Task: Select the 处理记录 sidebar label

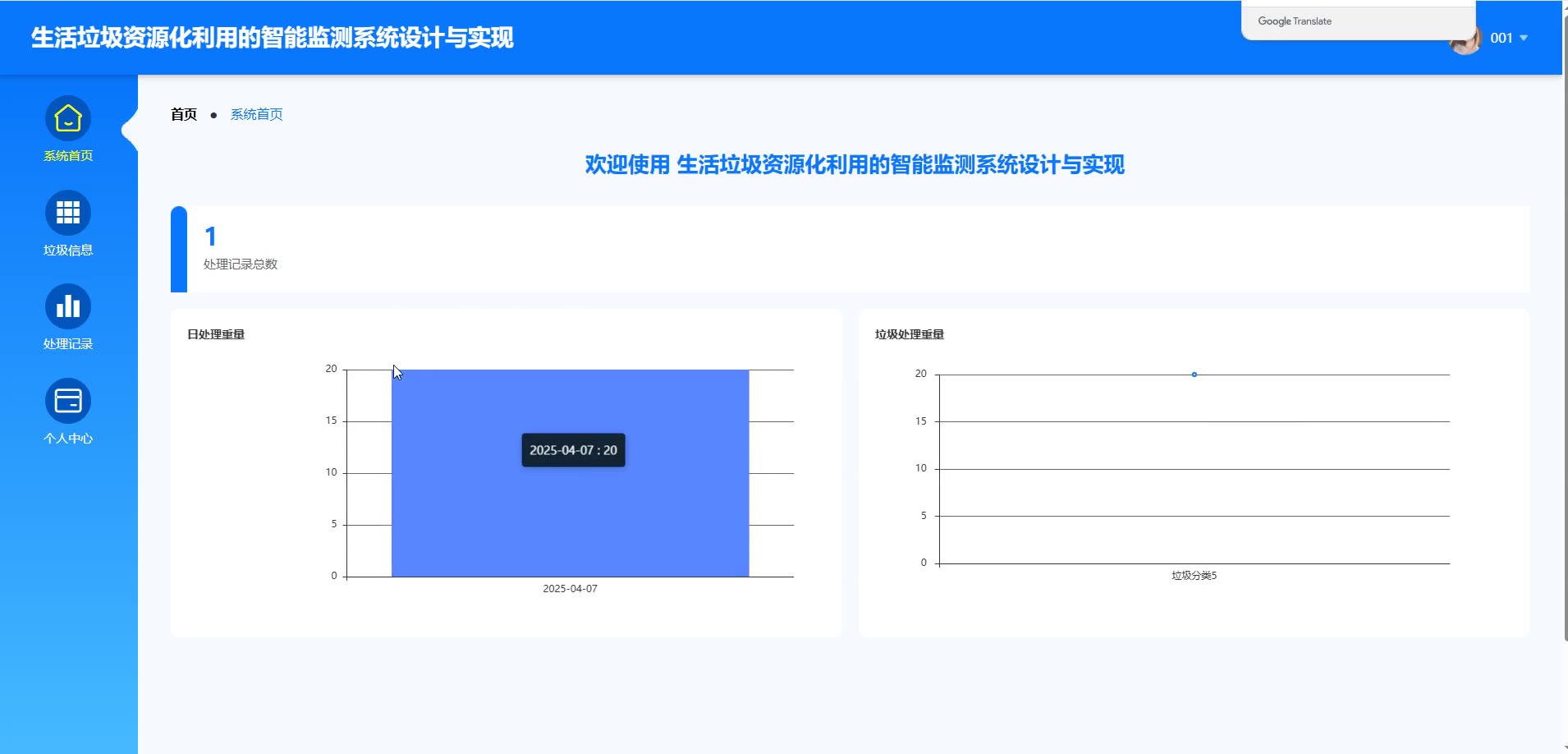Action: 68,344
